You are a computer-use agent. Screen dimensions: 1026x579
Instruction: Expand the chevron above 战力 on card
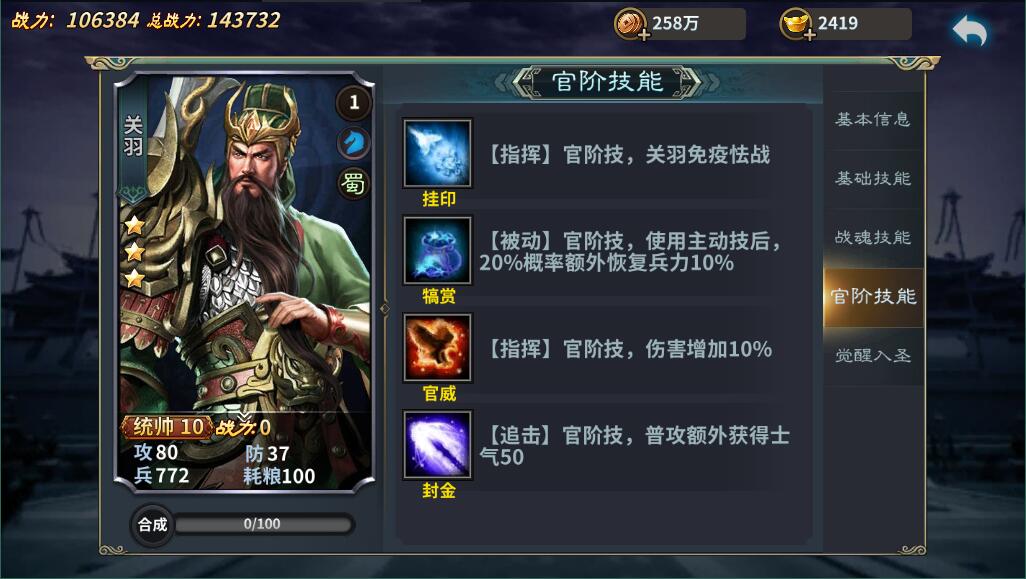243,415
